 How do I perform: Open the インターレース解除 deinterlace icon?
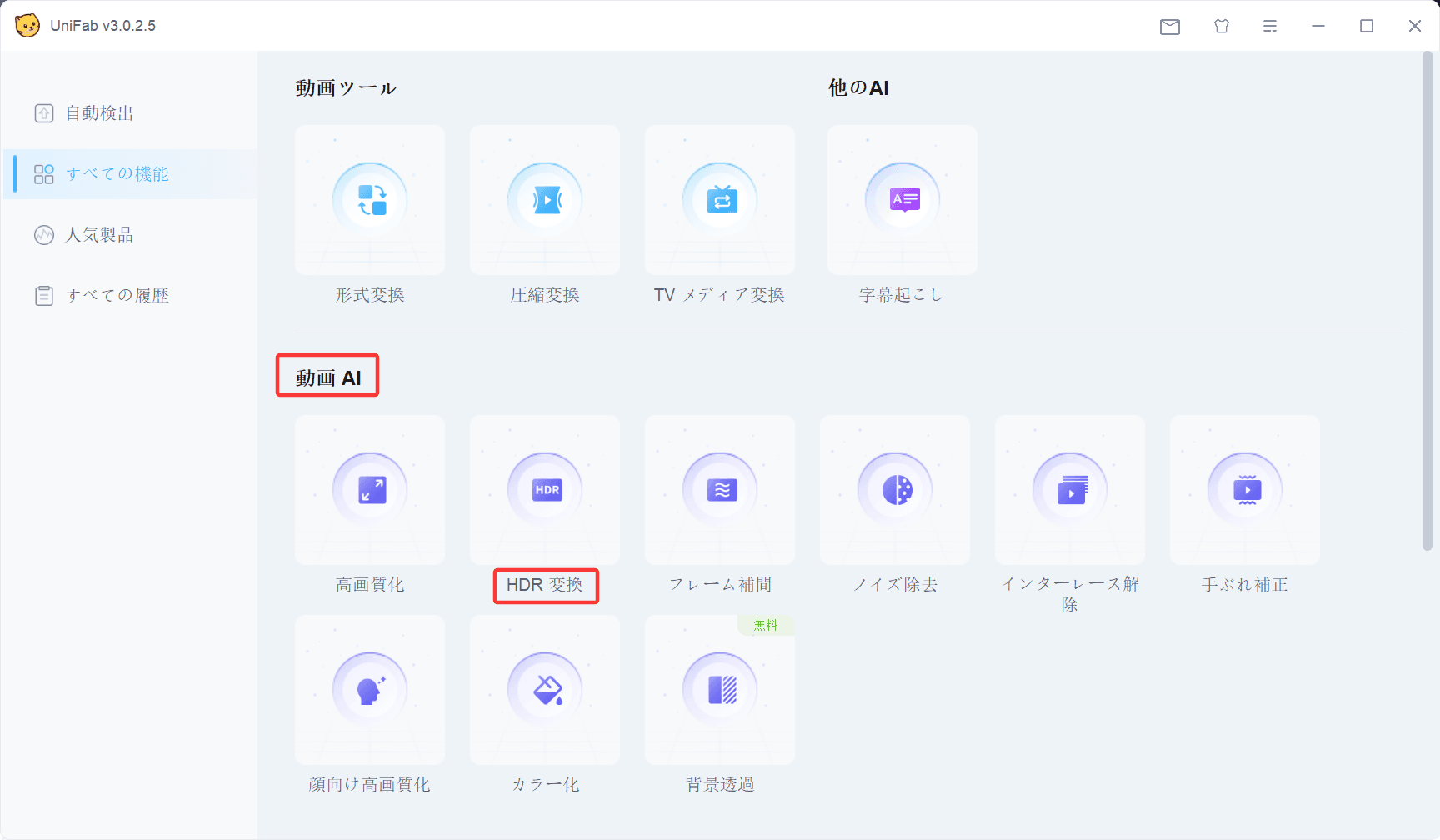point(1070,490)
